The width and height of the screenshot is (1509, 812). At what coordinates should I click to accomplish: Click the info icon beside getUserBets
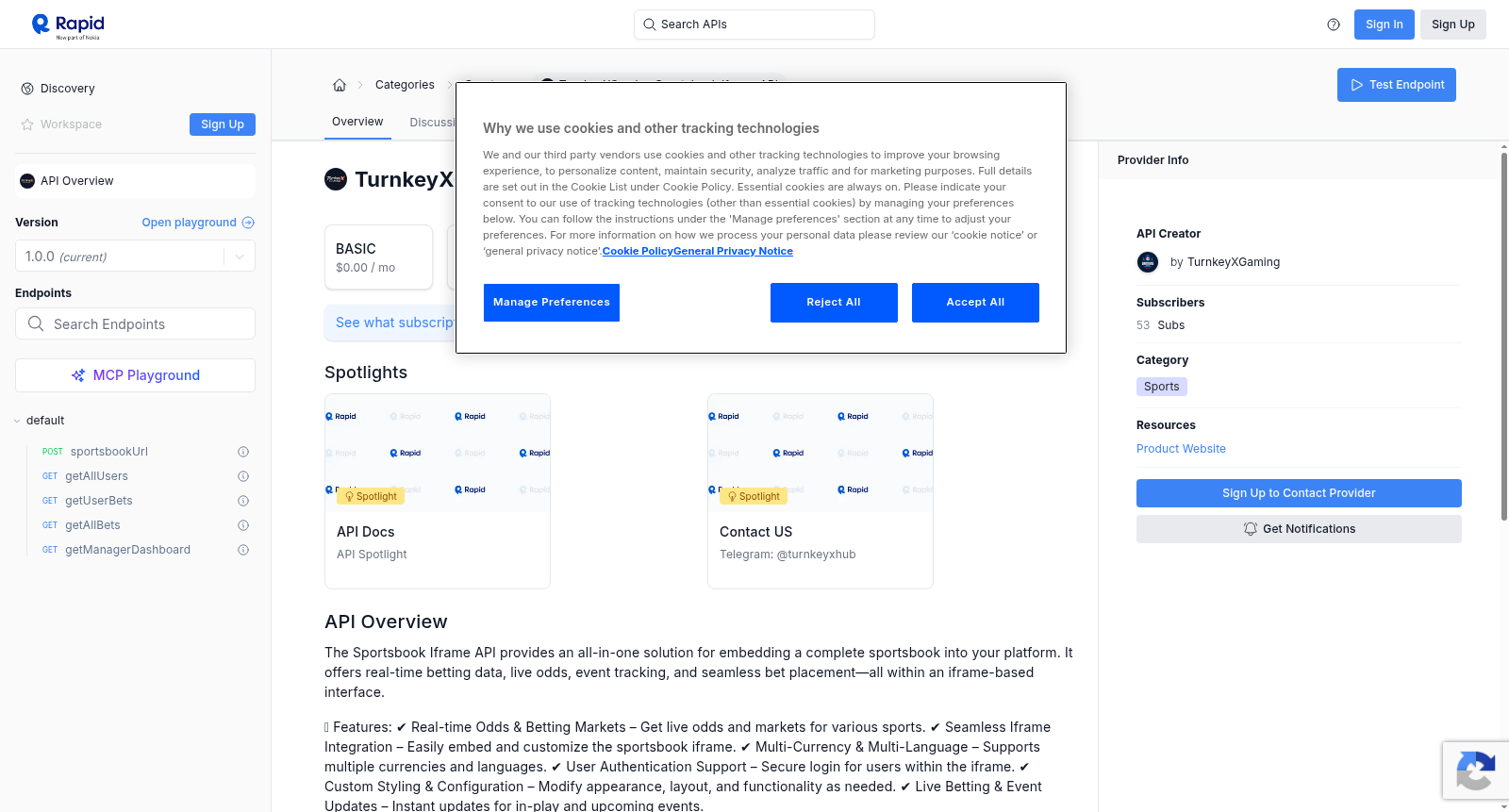point(243,501)
